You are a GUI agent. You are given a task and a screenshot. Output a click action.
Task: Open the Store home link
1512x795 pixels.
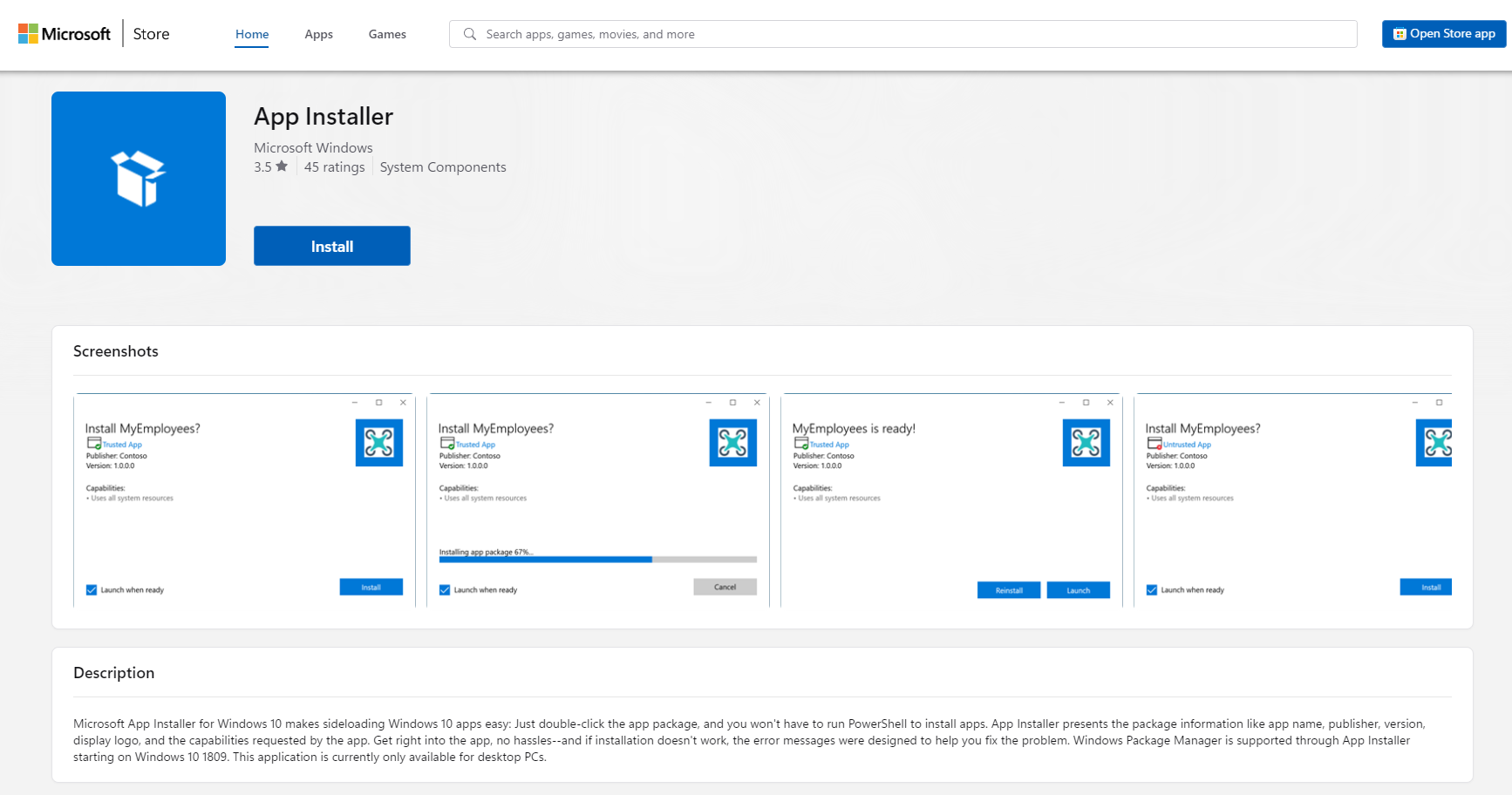click(151, 34)
